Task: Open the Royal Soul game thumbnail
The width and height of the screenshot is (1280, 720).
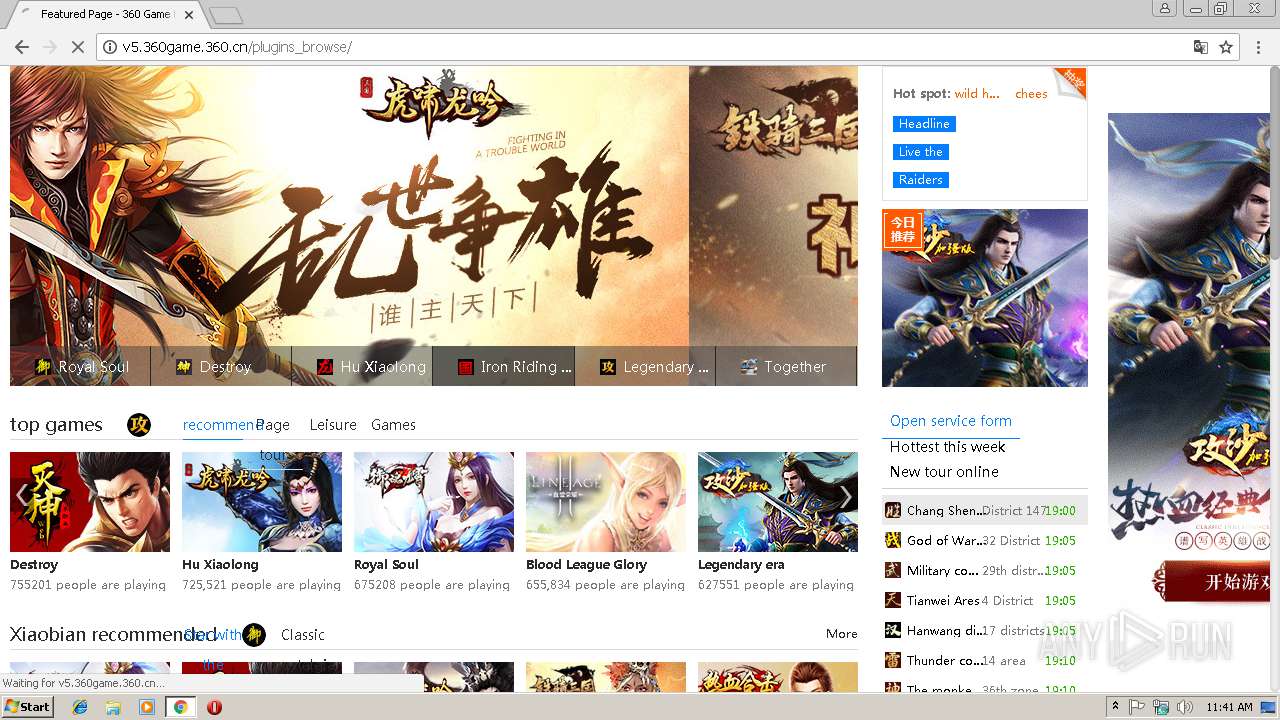Action: click(x=434, y=502)
